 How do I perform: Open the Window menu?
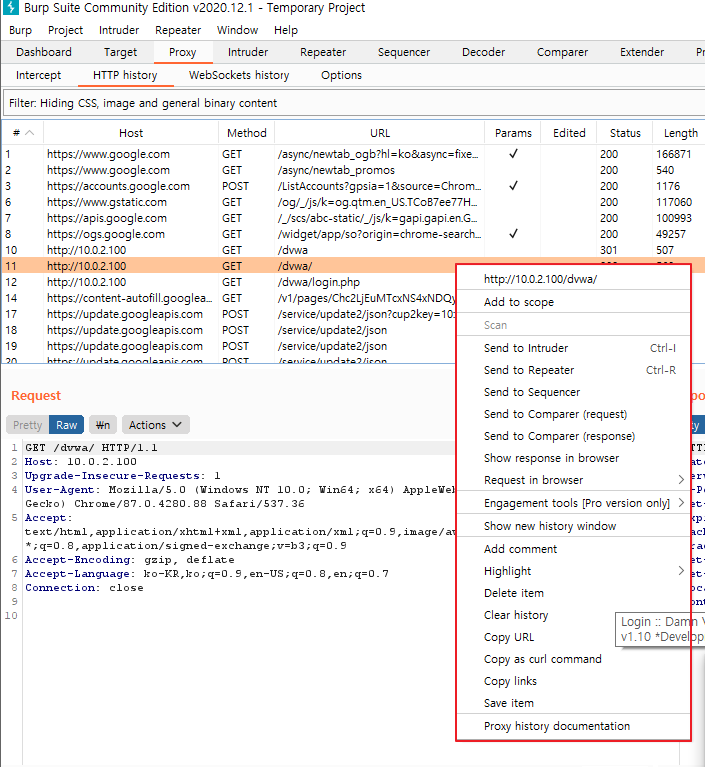[x=237, y=30]
